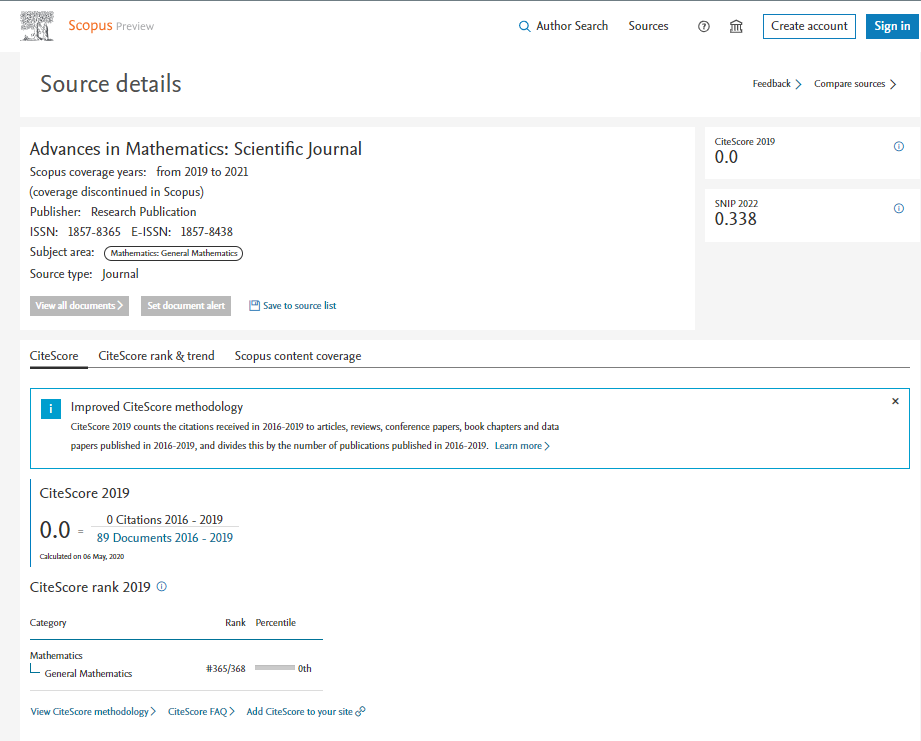Click the CiteScore rank 2019 info icon
Image resolution: width=921 pixels, height=741 pixels.
[x=162, y=587]
